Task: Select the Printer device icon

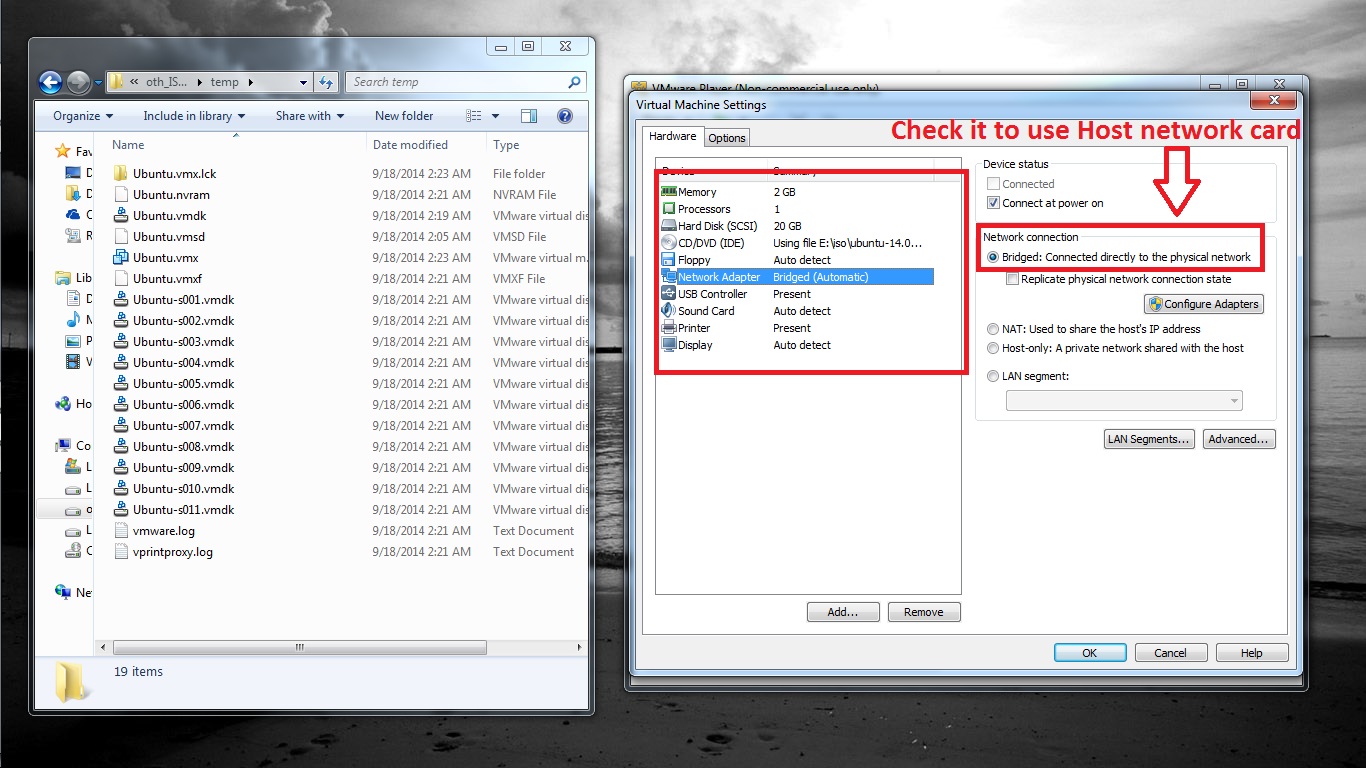Action: tap(669, 328)
